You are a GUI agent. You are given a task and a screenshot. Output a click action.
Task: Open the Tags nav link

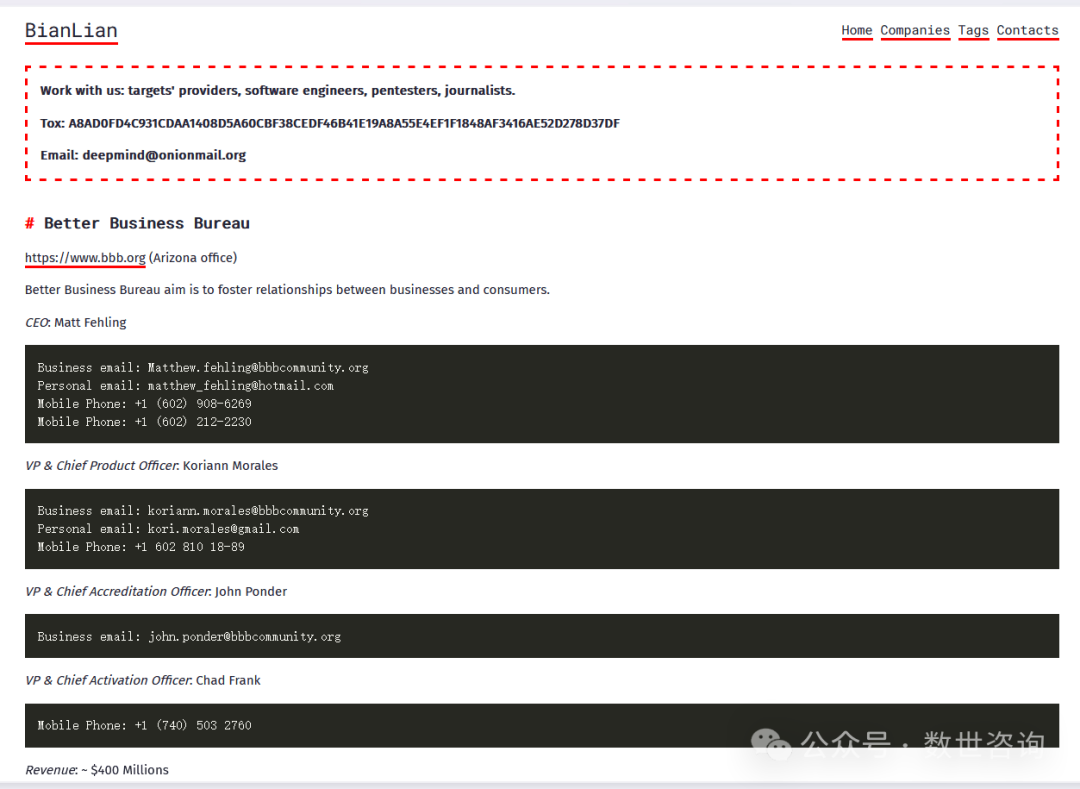[x=973, y=30]
